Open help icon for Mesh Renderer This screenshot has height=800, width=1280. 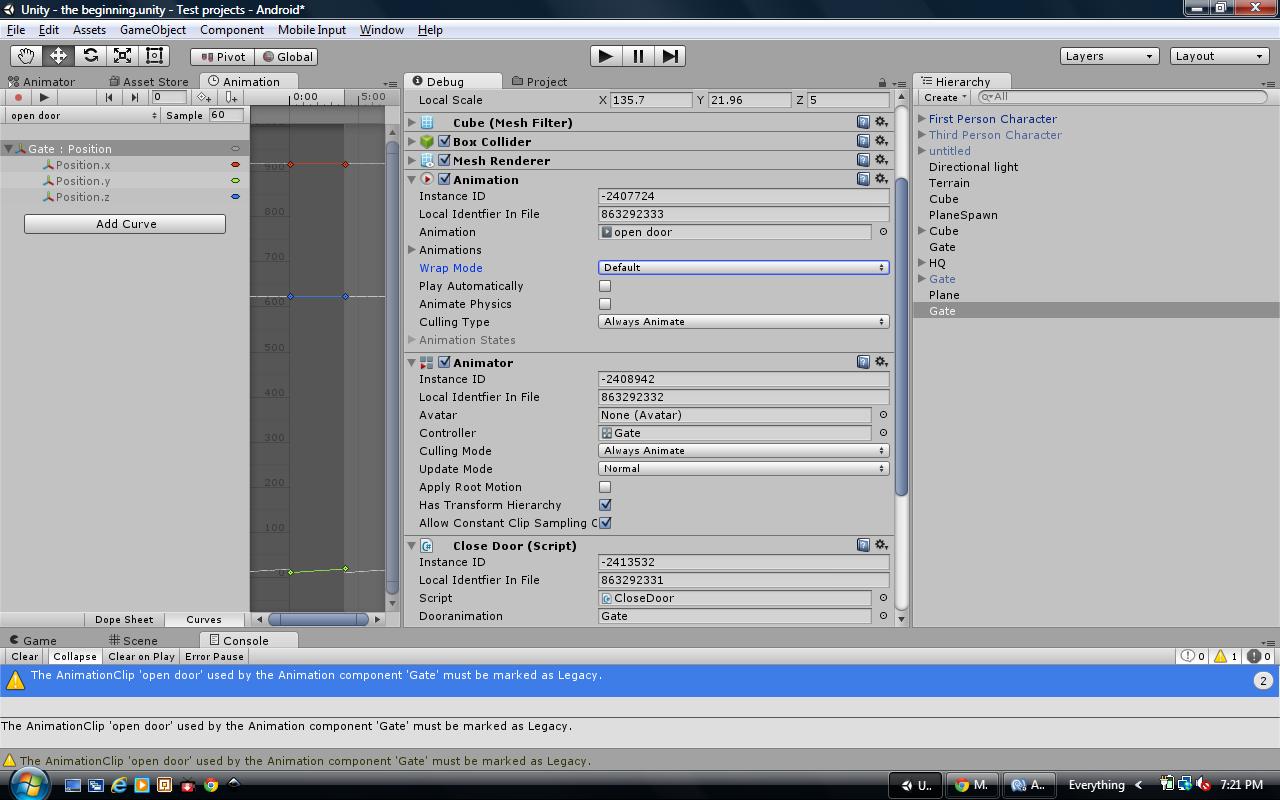coord(863,160)
